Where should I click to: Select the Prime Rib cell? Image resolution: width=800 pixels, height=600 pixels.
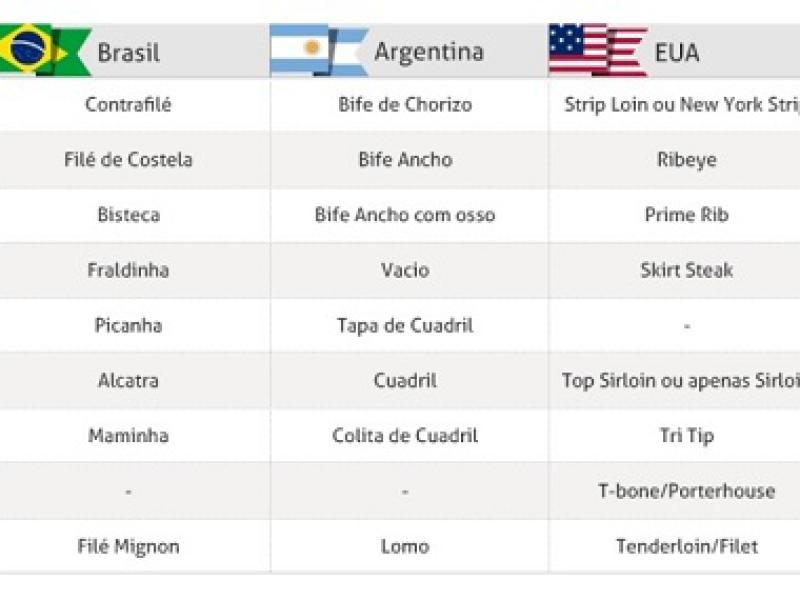pyautogui.click(x=686, y=215)
